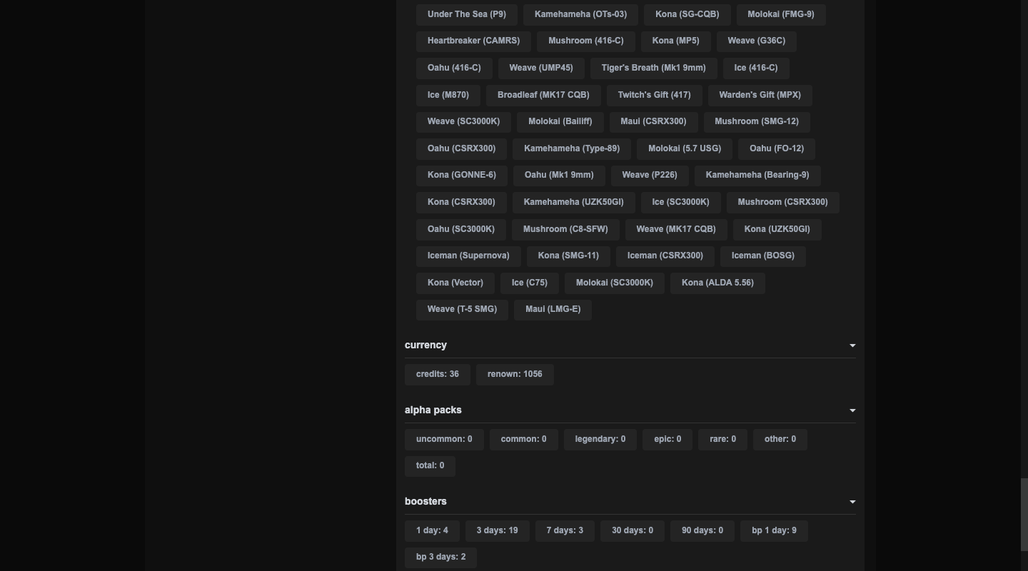Screen dimensions: 1028x571
Task: Select the Maui (CSRX300) tag
Action: pyautogui.click(x=654, y=122)
